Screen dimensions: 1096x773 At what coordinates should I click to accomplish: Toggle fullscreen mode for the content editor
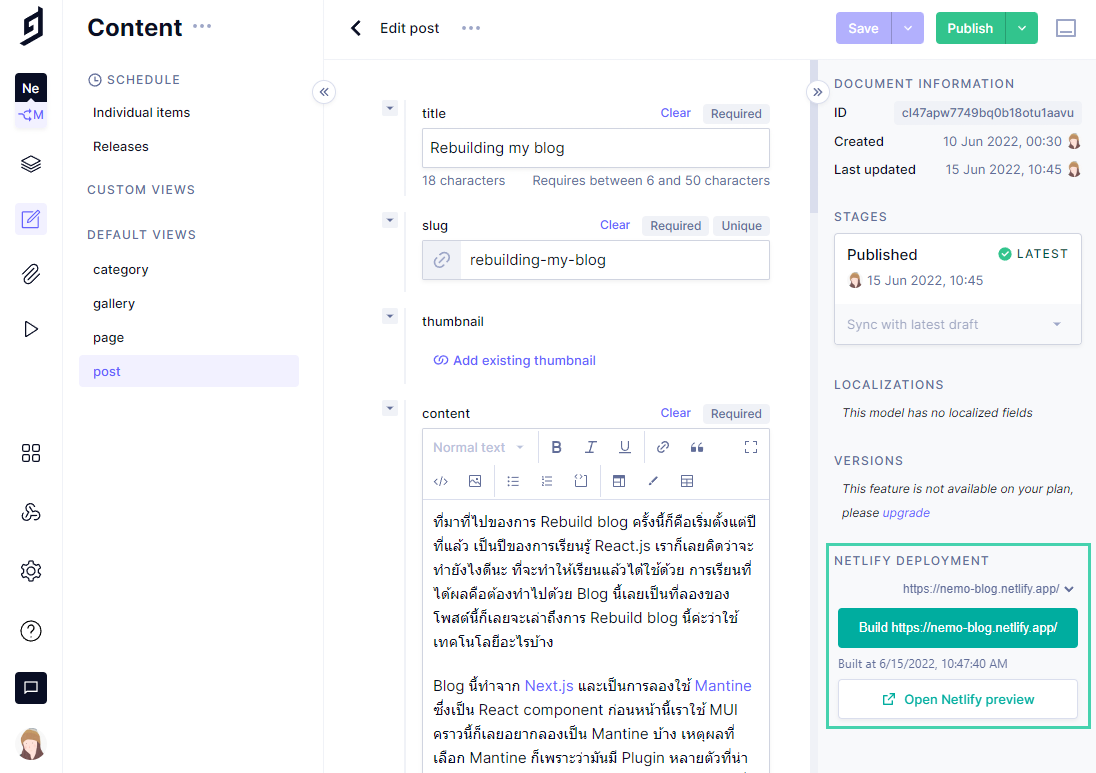[751, 446]
